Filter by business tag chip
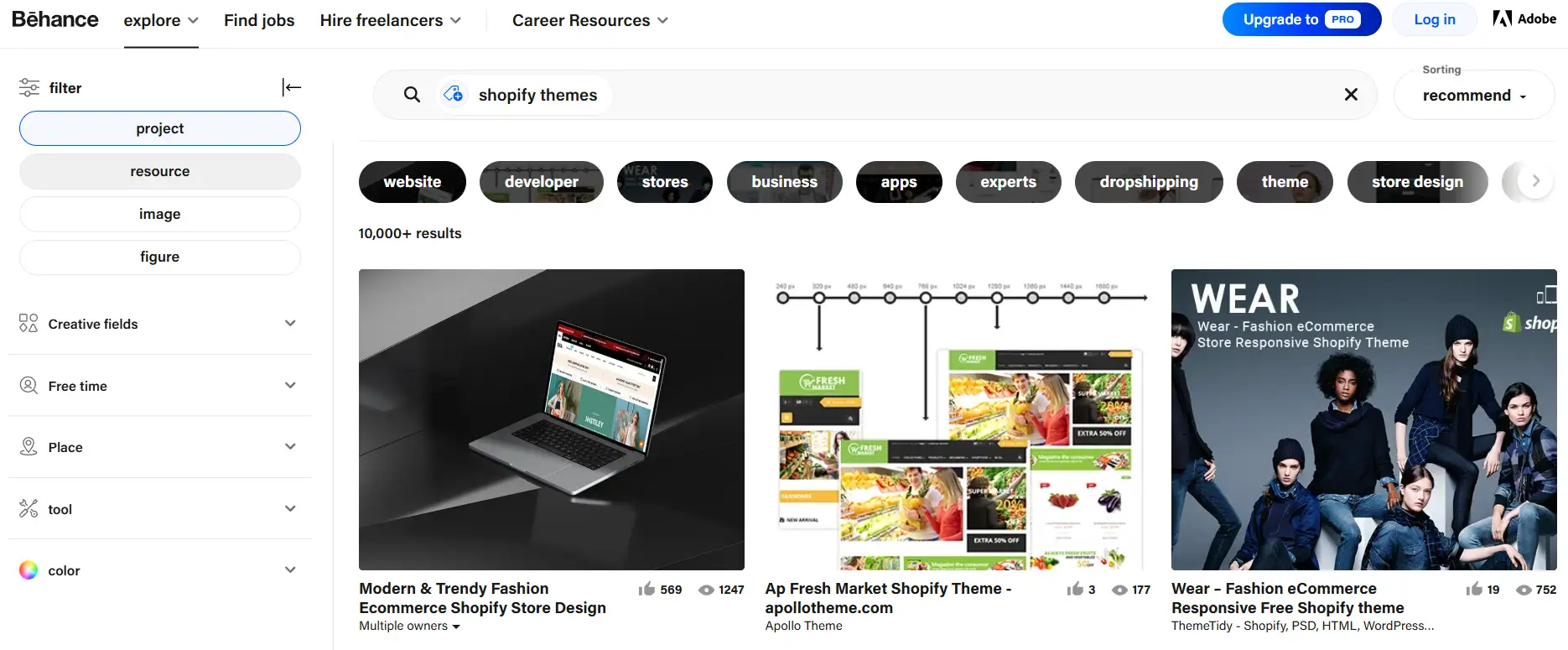The width and height of the screenshot is (1568, 650). click(785, 182)
